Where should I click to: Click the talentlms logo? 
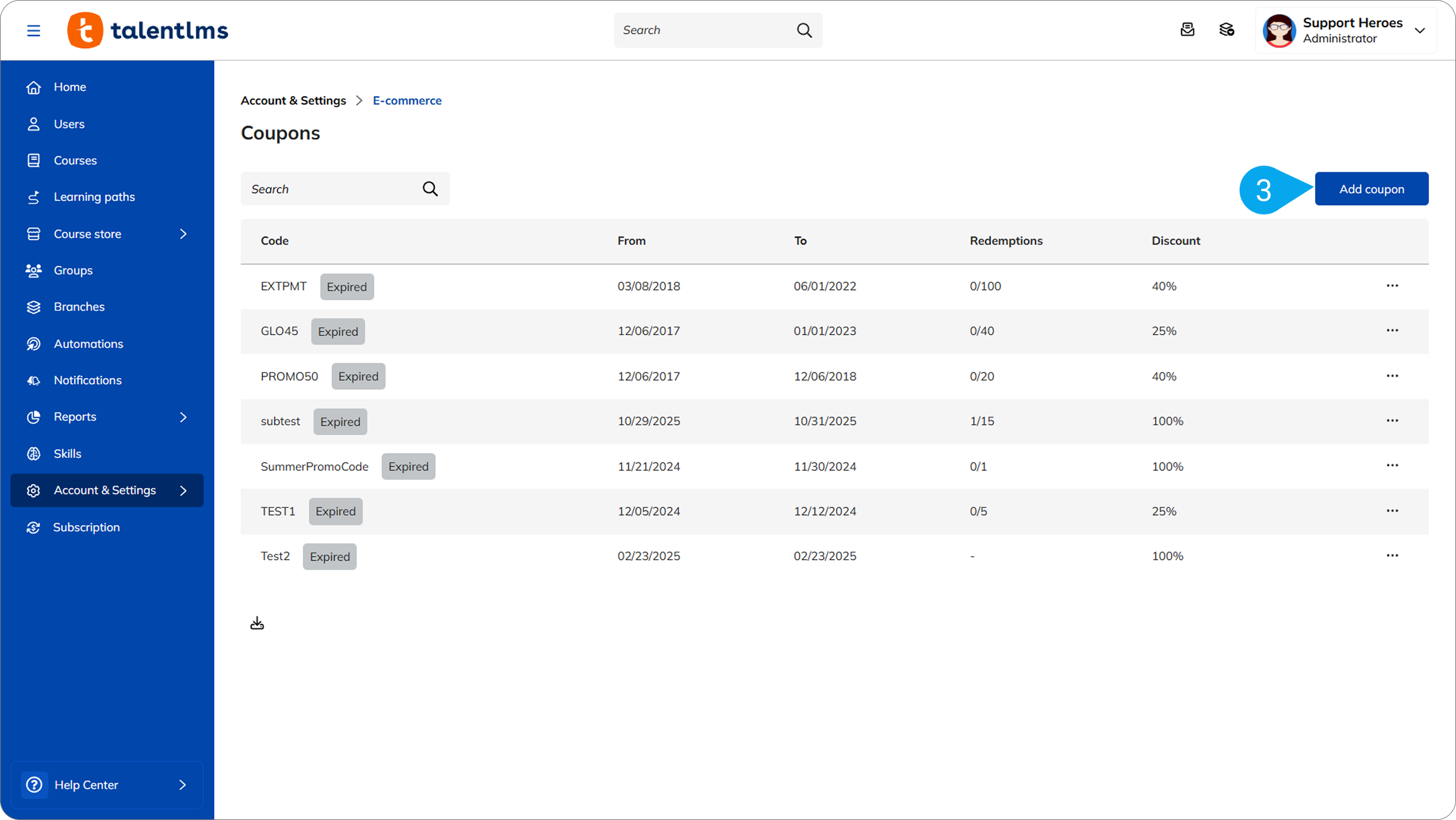pyautogui.click(x=148, y=30)
